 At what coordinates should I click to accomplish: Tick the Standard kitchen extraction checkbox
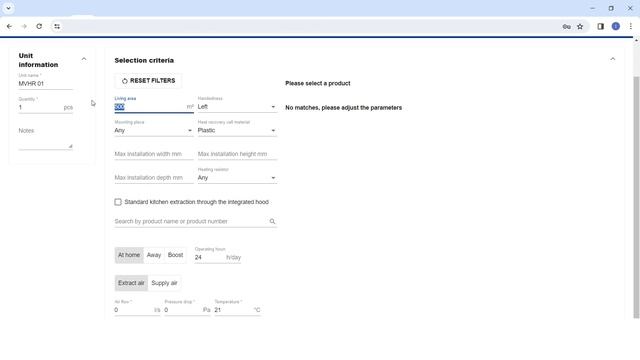[118, 202]
